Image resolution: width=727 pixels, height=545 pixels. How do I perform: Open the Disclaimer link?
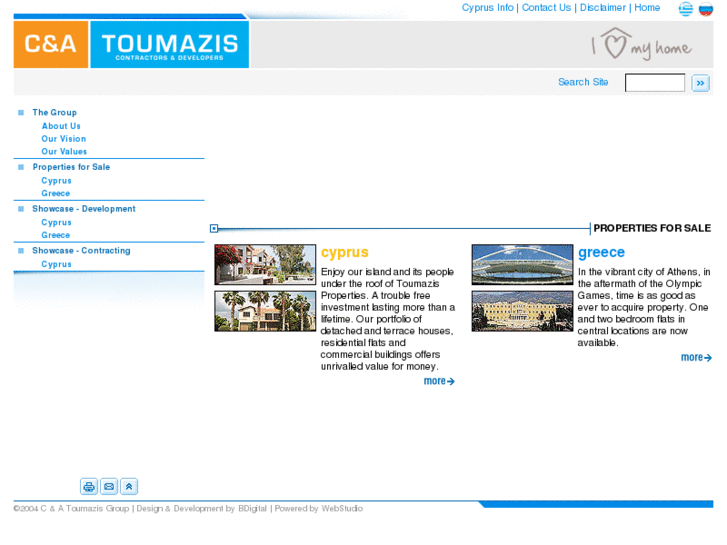point(602,8)
